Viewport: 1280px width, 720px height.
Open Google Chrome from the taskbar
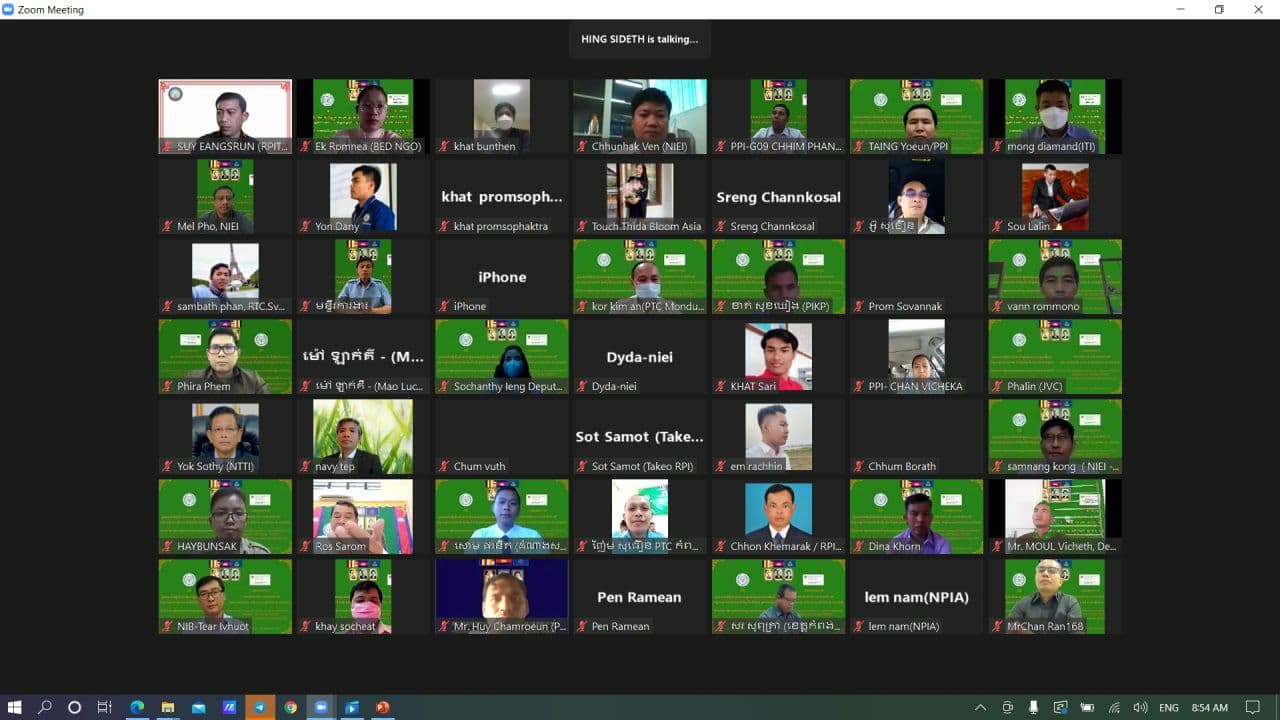click(290, 707)
